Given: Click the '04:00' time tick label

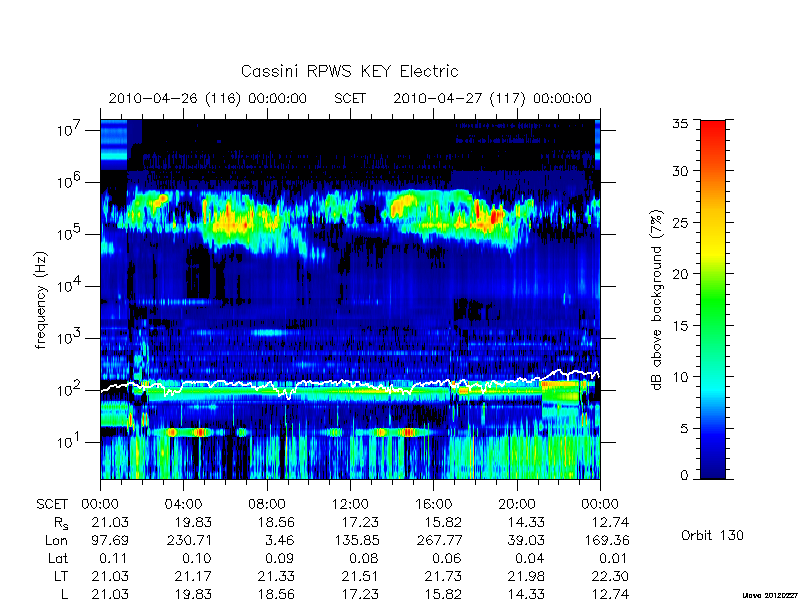Looking at the screenshot, I should click(x=183, y=505).
